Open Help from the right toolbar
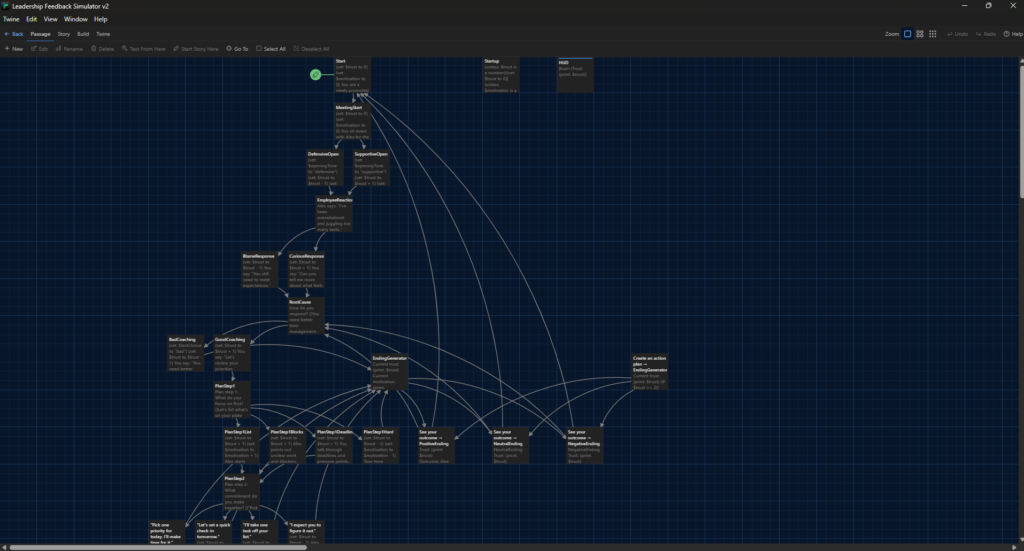 tap(1013, 34)
